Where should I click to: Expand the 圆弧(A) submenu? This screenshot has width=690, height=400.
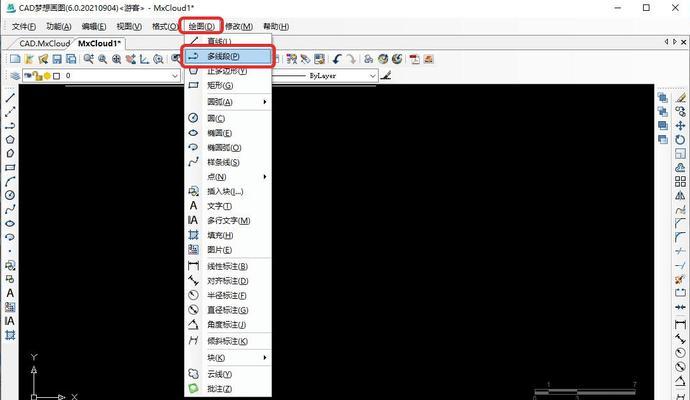coord(228,102)
